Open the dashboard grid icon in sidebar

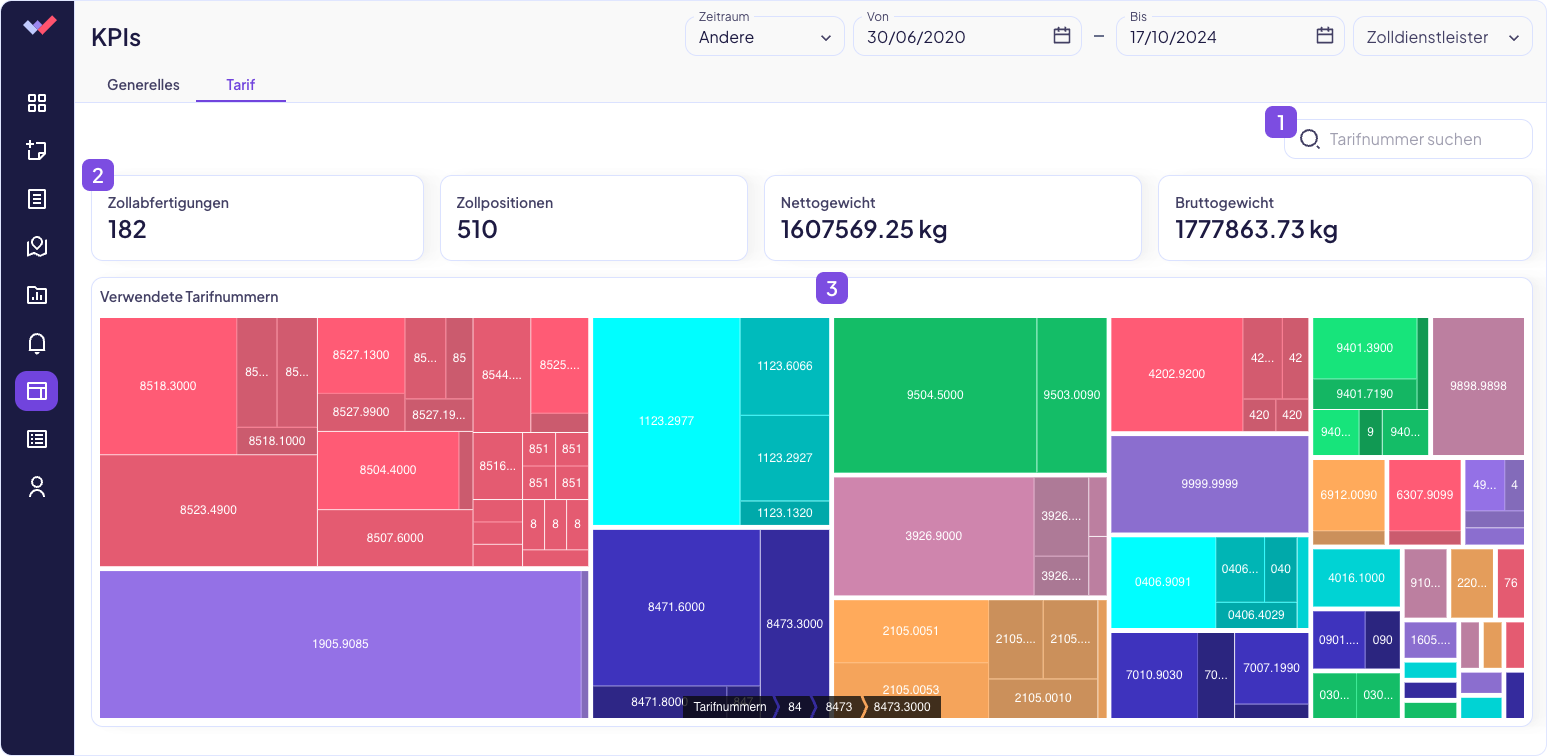click(37, 103)
